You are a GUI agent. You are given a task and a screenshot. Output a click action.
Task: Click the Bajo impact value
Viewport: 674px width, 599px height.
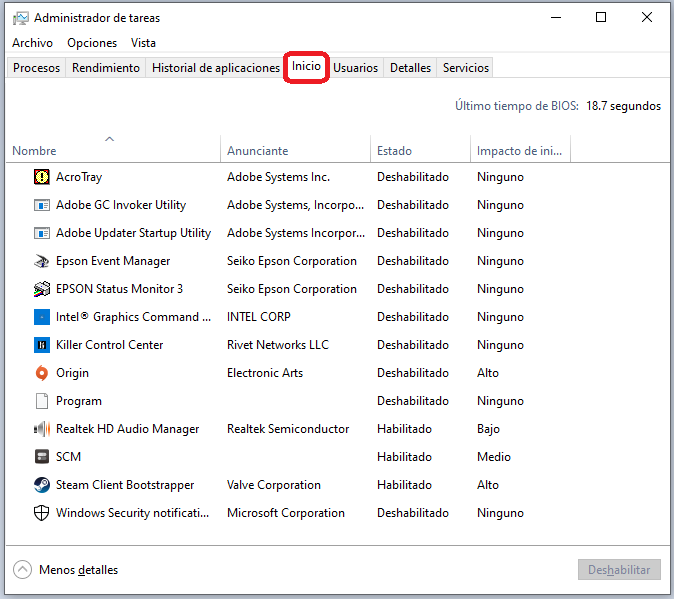pos(488,429)
